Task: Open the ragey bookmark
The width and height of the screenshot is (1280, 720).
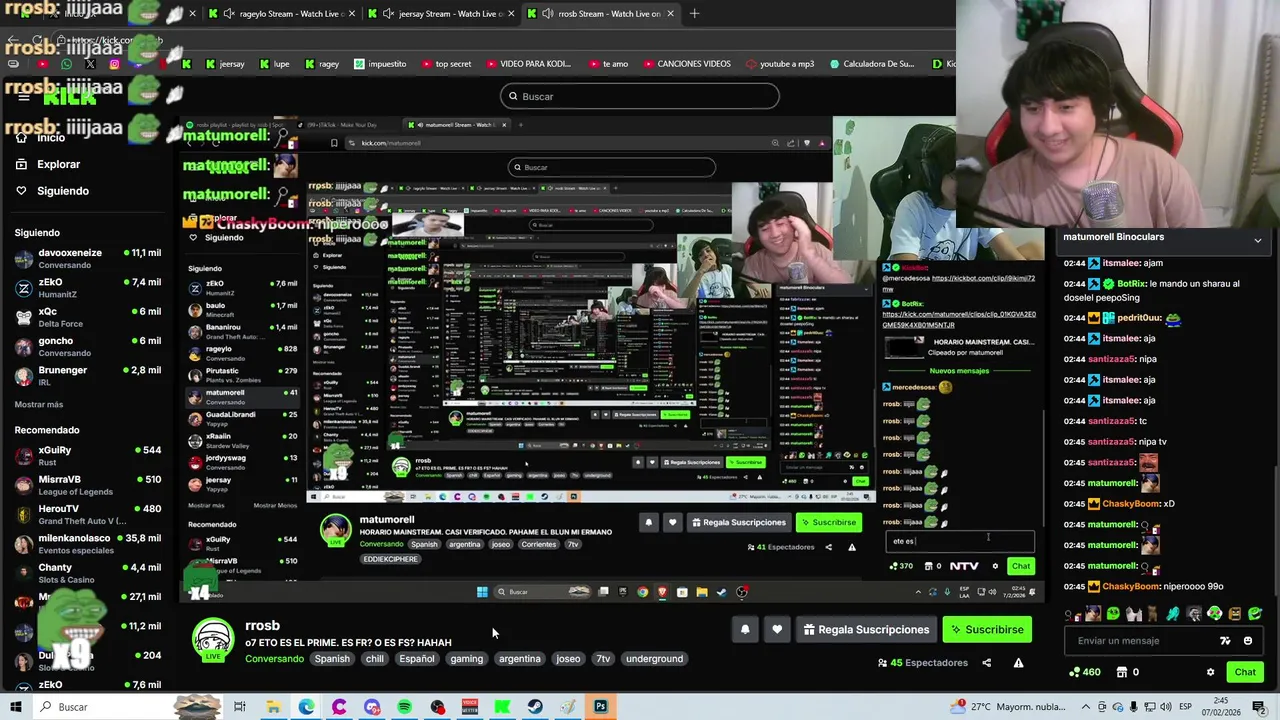Action: 321,64
